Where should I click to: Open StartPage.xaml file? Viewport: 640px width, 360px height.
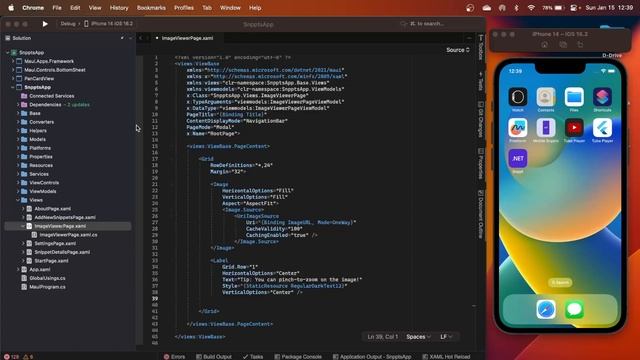click(x=51, y=260)
